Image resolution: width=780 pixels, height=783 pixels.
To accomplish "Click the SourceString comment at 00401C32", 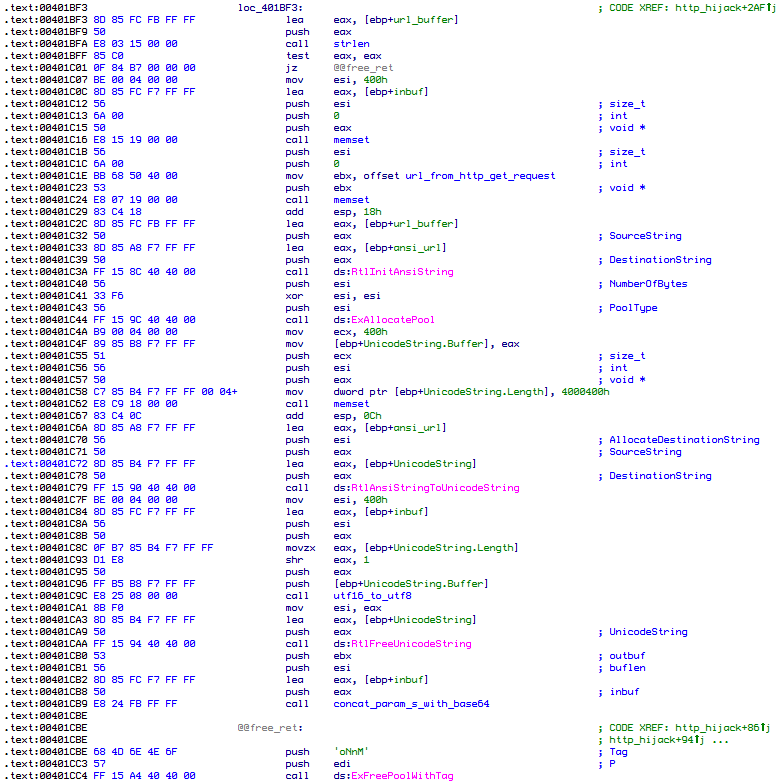I will [645, 236].
